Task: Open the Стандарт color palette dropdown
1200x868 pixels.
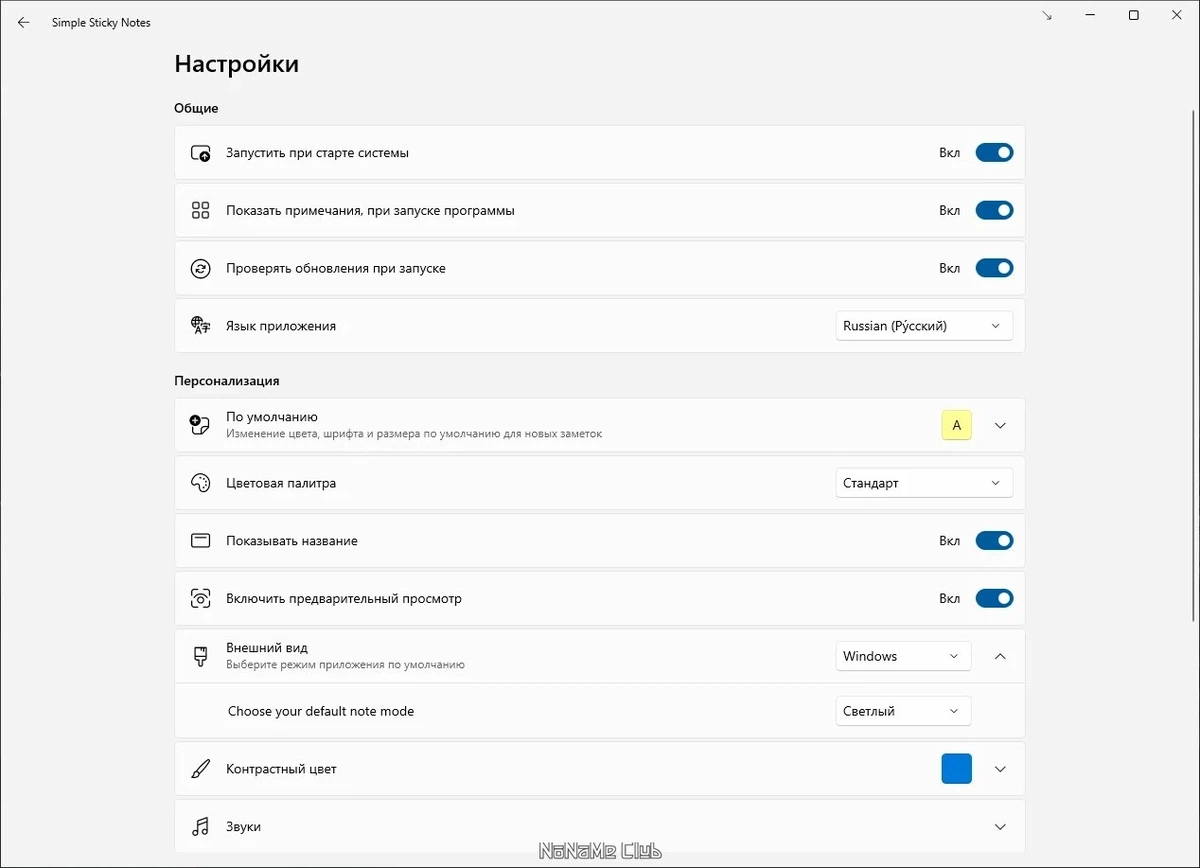Action: pos(924,483)
